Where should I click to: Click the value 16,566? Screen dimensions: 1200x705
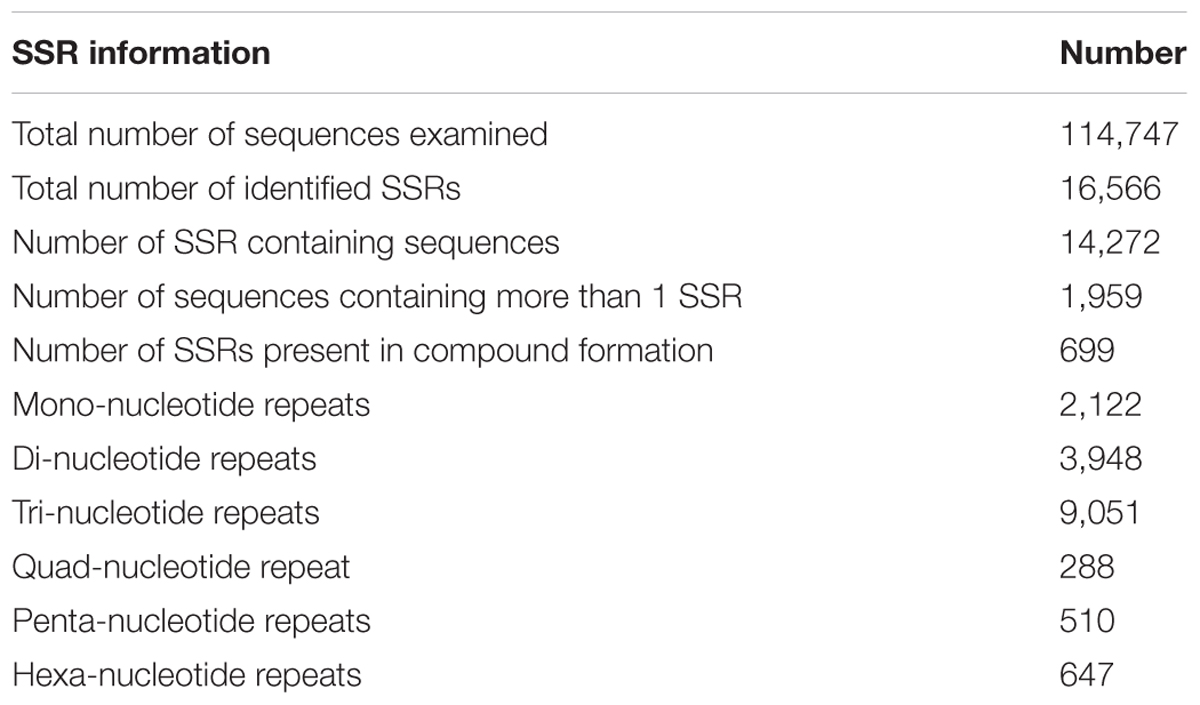(1110, 188)
